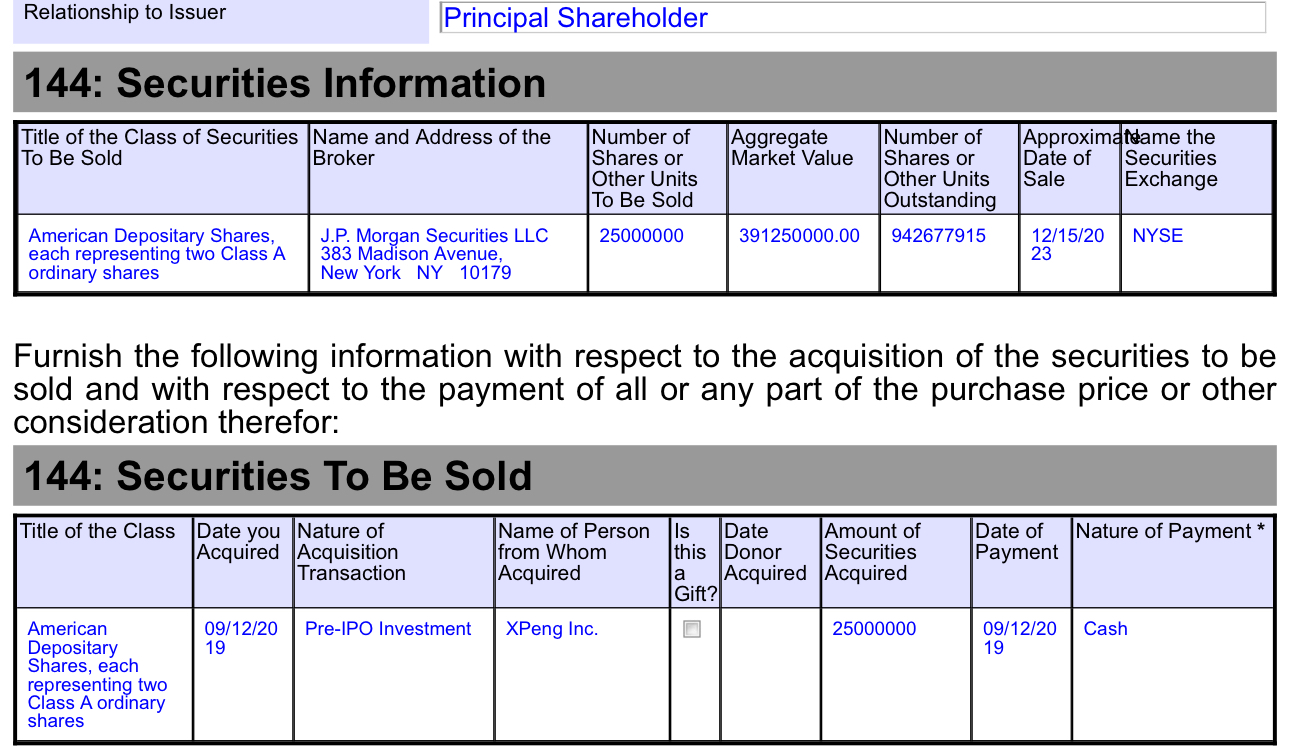Viewport: 1290px width, 748px height.
Task: Click the empty Date Donor Acquired cell
Action: tap(770, 673)
